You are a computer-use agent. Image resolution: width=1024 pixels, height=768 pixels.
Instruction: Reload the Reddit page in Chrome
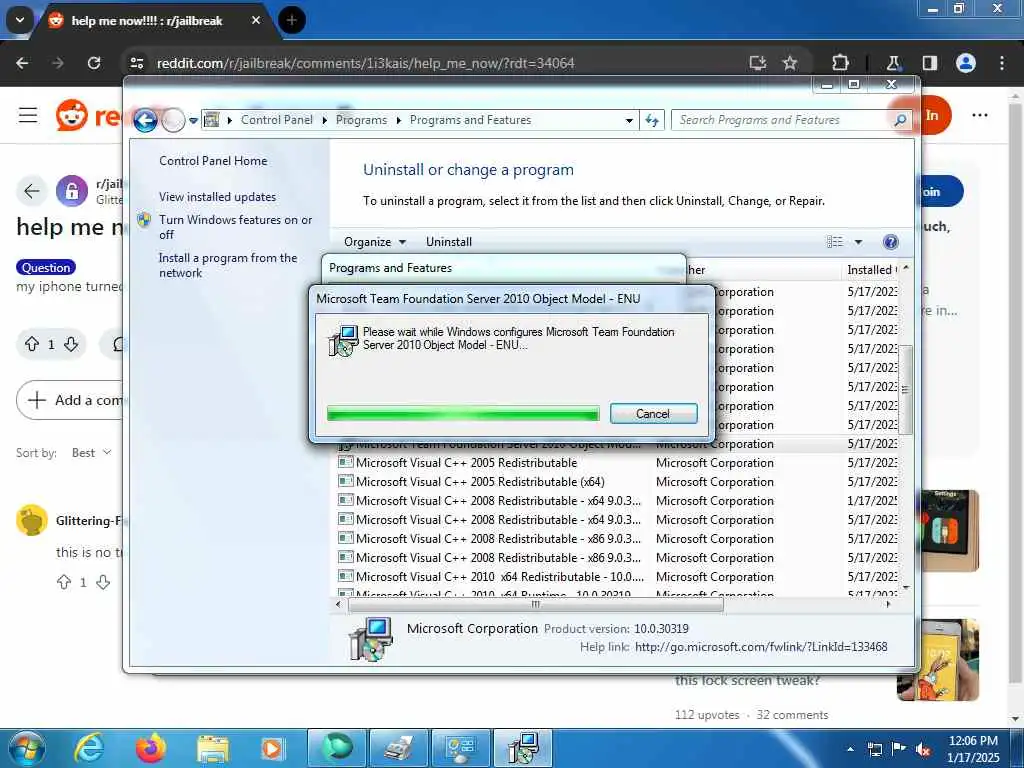point(94,63)
